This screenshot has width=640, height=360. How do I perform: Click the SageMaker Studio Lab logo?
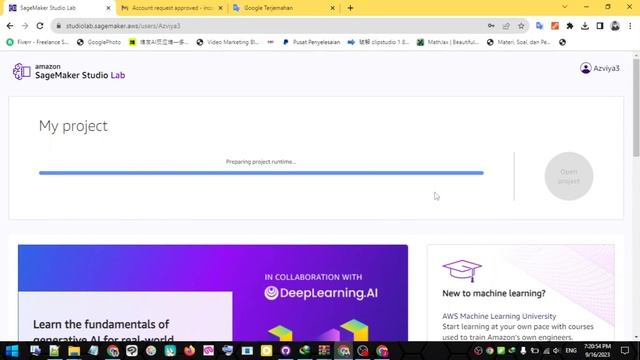(x=69, y=71)
